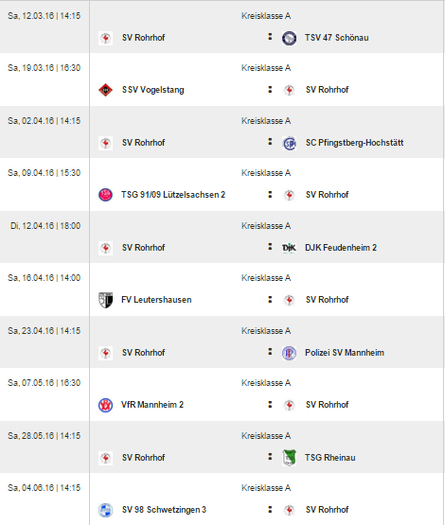
Task: Open the DJK Feudenheim 2 team link
Action: click(341, 247)
